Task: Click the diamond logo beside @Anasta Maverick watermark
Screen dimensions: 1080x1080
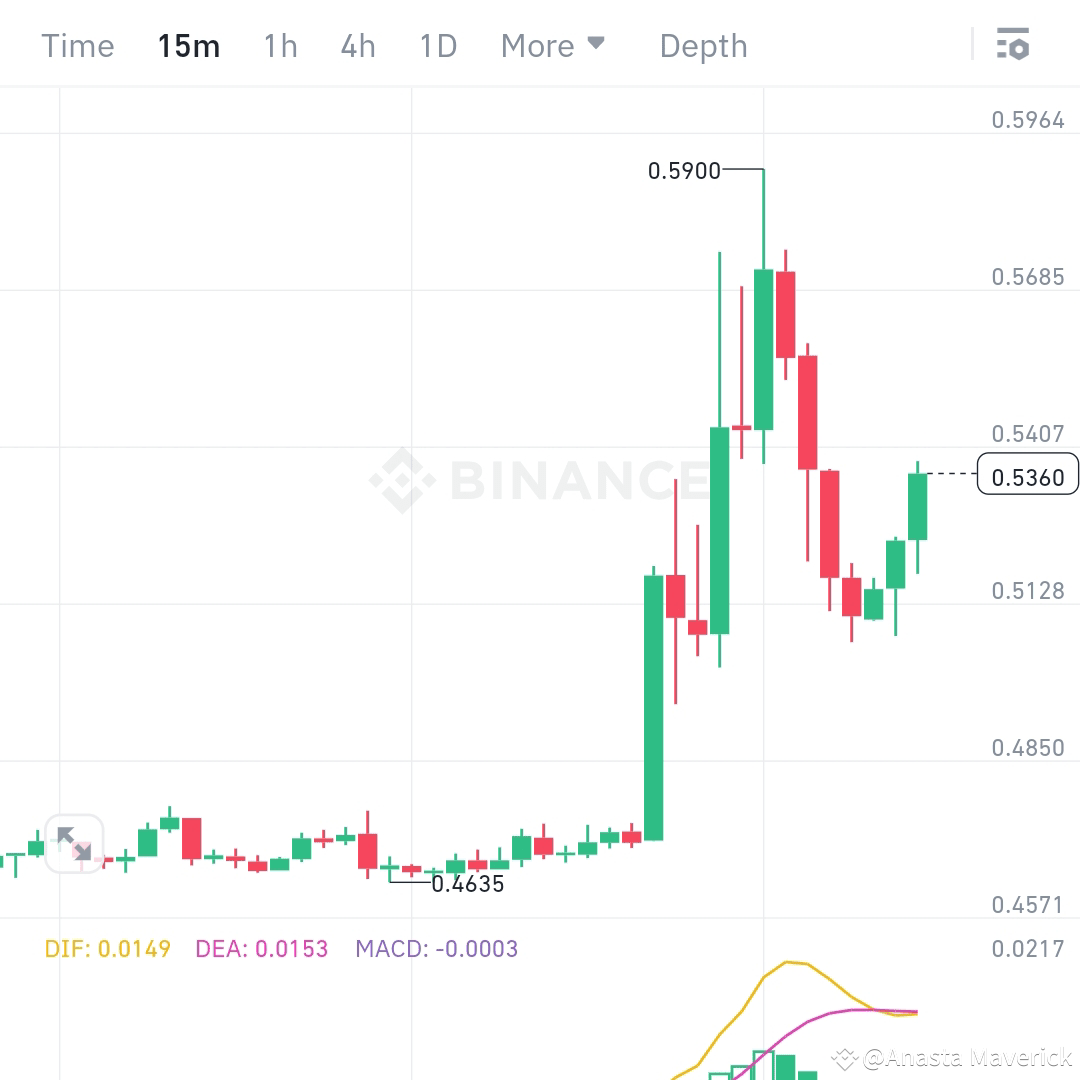Action: 845,1057
